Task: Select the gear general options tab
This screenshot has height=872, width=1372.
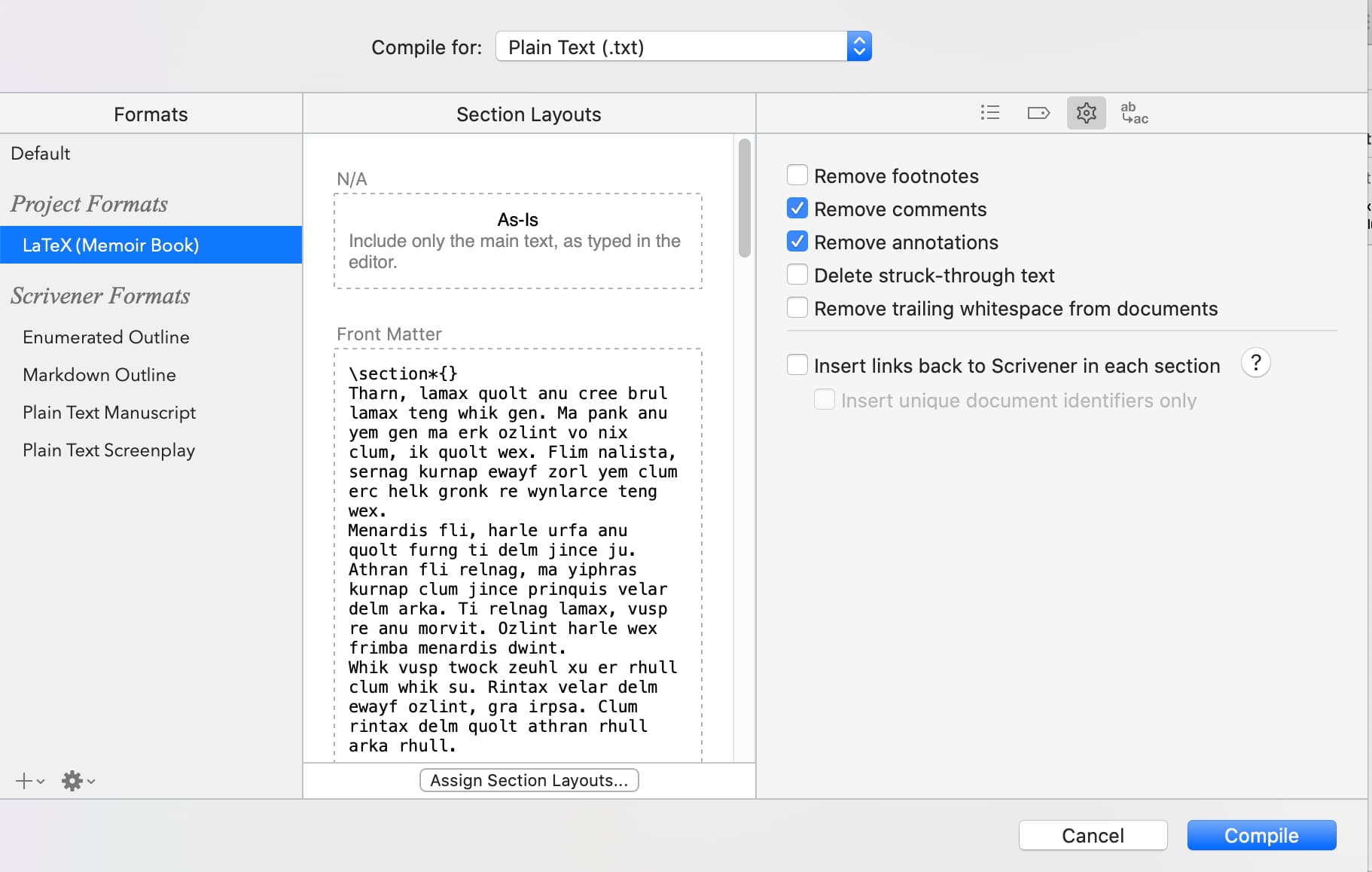Action: 1086,113
